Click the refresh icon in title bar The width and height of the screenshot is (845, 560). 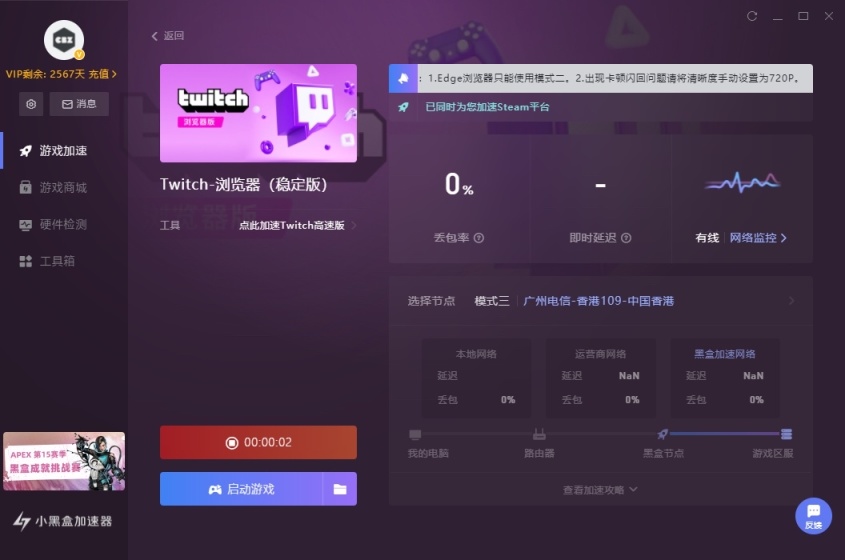[x=752, y=16]
